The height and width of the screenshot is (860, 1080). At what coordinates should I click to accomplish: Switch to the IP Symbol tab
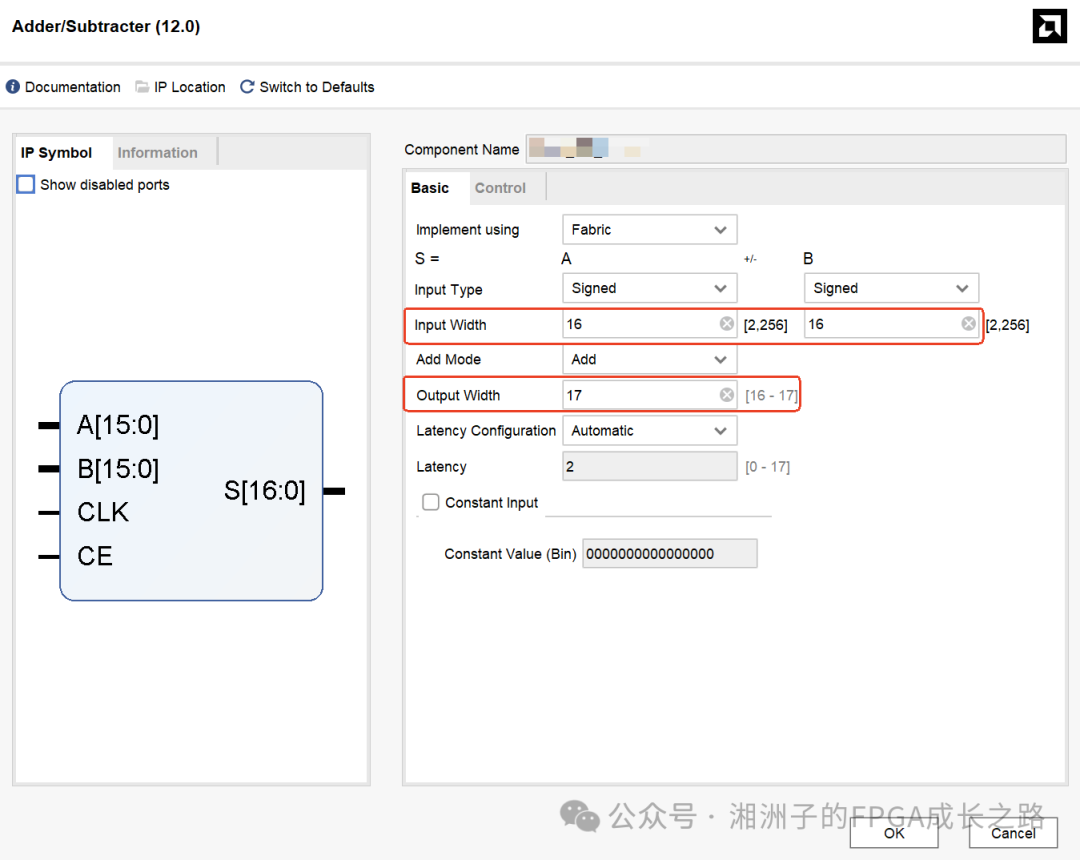56,153
